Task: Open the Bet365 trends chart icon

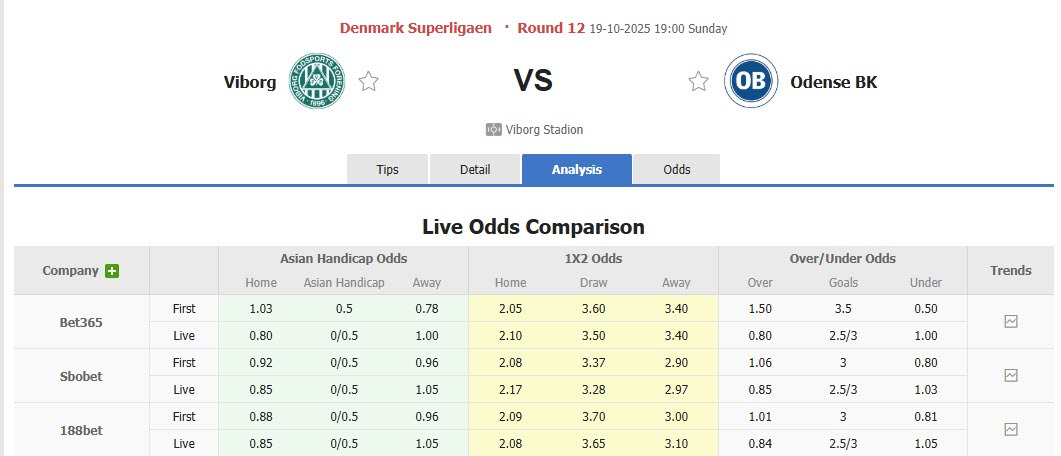Action: (1011, 322)
